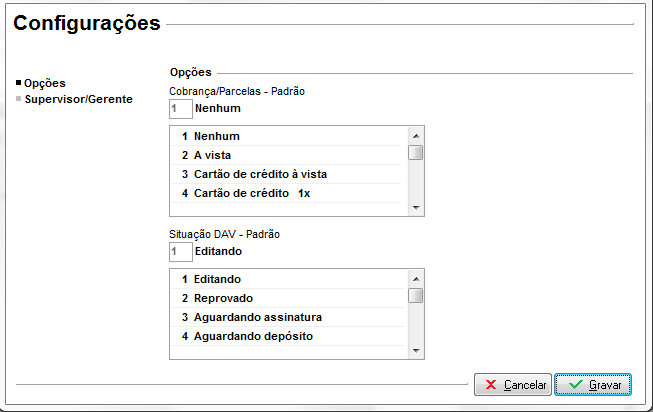Select 'Reprovado' status item
Screen dimensions: 653x412
coord(223,298)
